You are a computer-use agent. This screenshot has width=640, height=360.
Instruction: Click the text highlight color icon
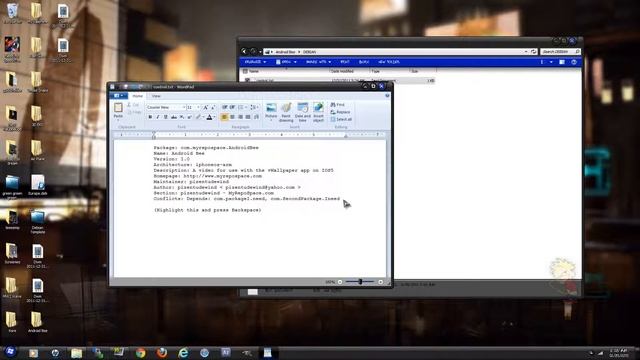[x=198, y=117]
